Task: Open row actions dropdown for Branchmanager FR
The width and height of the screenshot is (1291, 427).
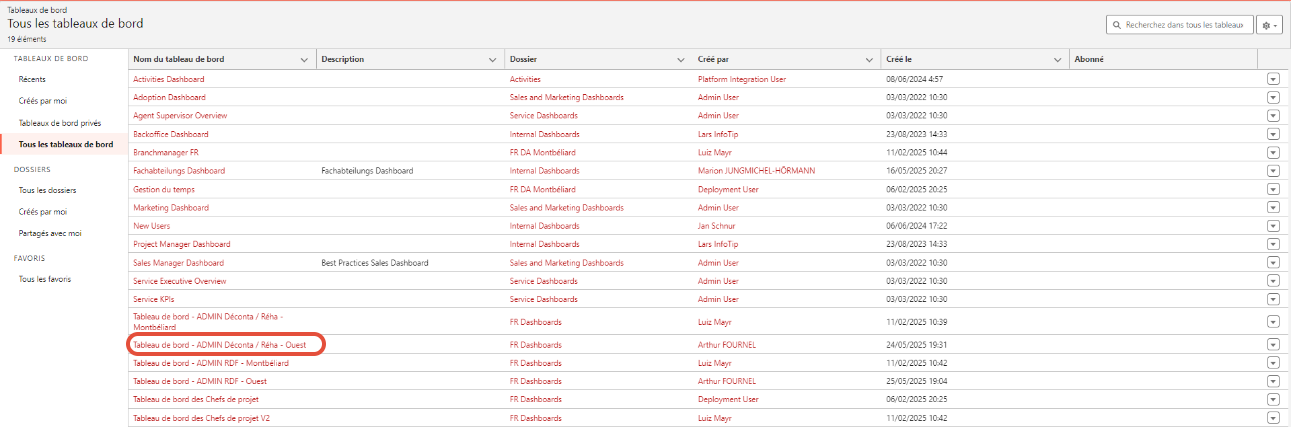Action: point(1273,152)
